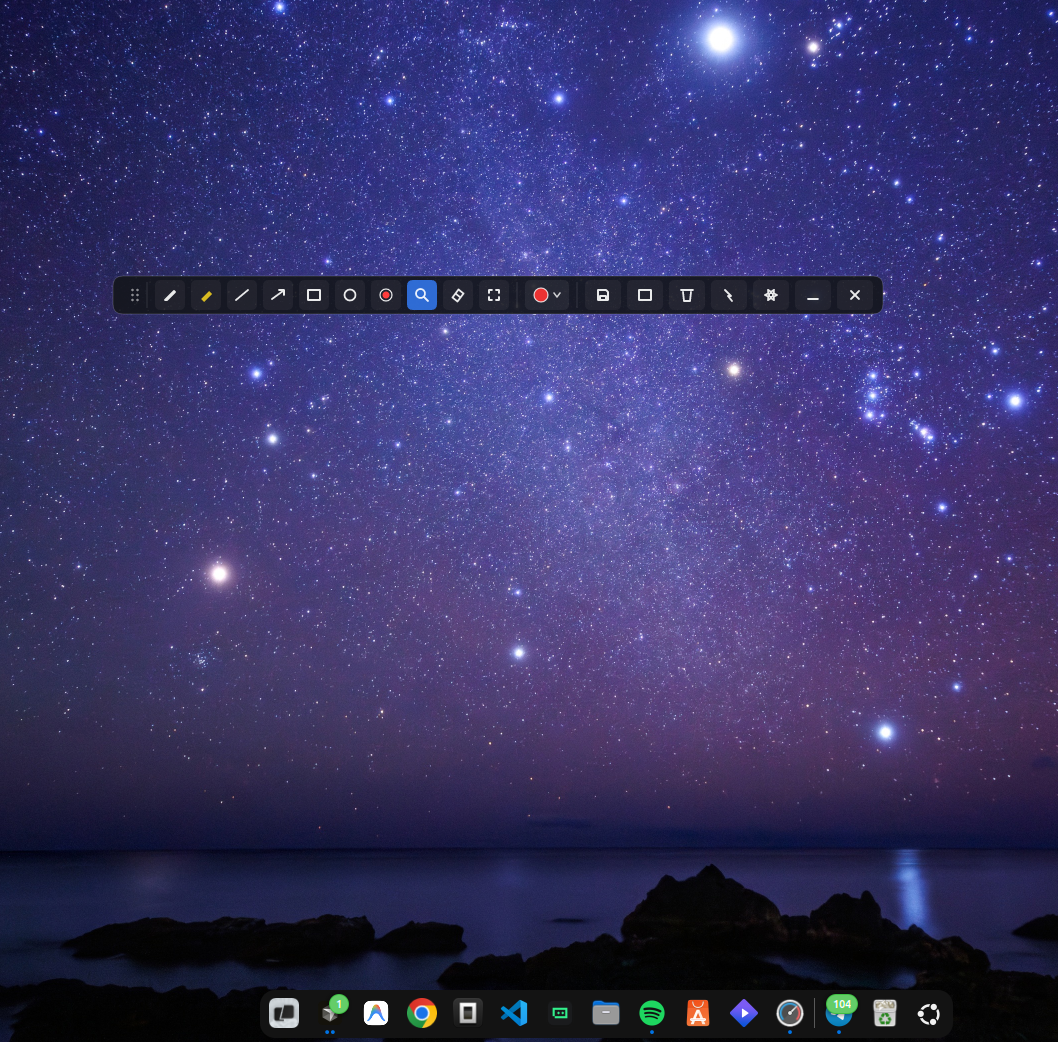Image resolution: width=1058 pixels, height=1042 pixels.
Task: Close the annotation toolbar
Action: [x=854, y=295]
